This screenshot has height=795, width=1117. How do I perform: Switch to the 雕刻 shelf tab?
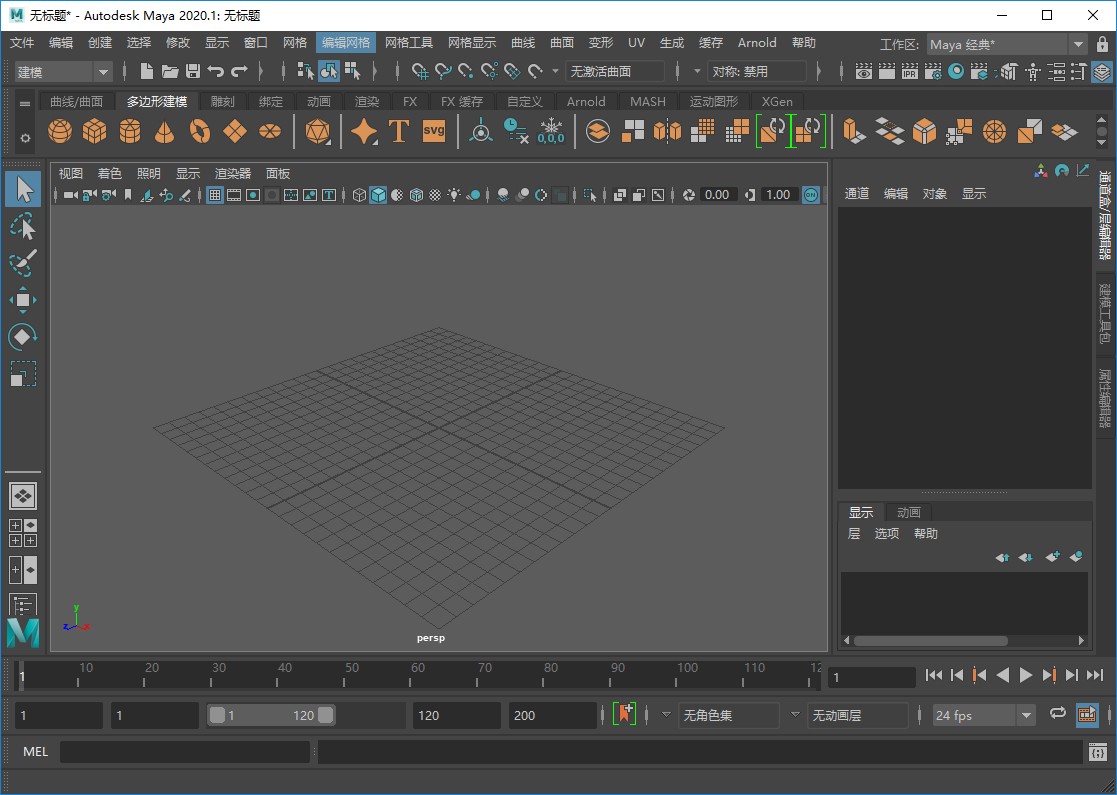click(223, 102)
